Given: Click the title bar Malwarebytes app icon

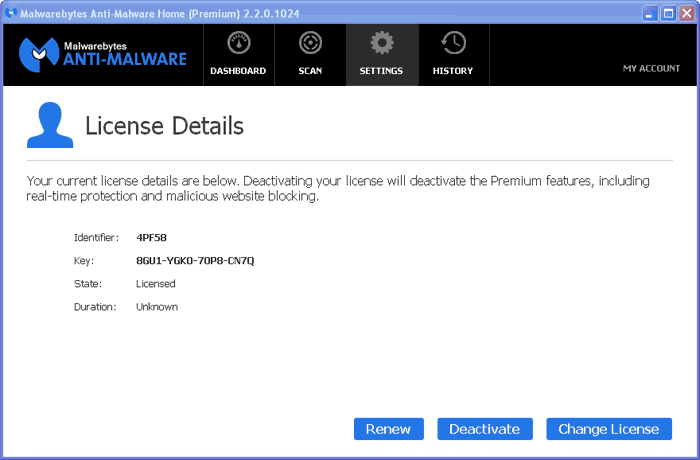Looking at the screenshot, I should (x=10, y=13).
